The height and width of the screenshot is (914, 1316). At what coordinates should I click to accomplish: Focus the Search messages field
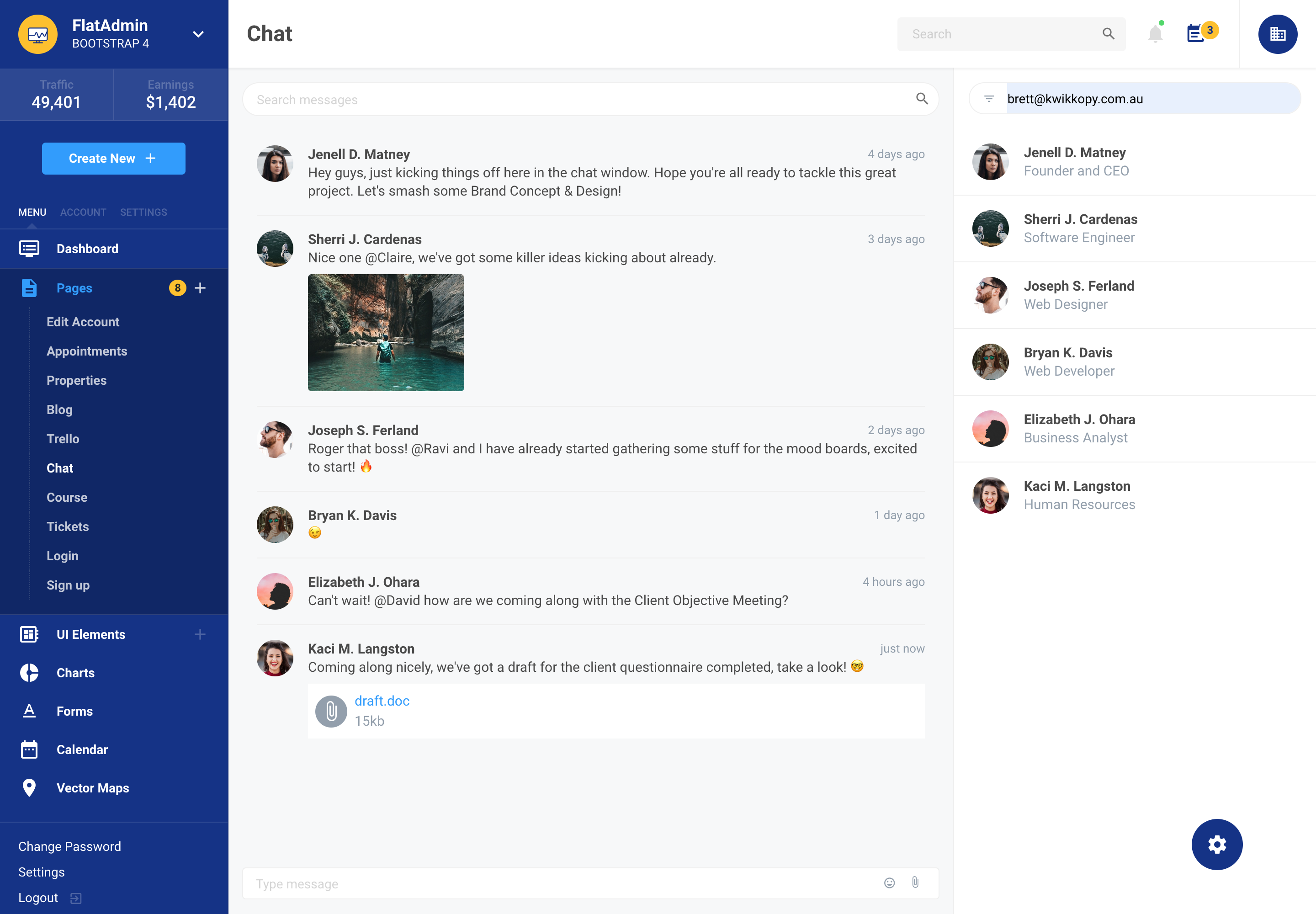coord(590,100)
